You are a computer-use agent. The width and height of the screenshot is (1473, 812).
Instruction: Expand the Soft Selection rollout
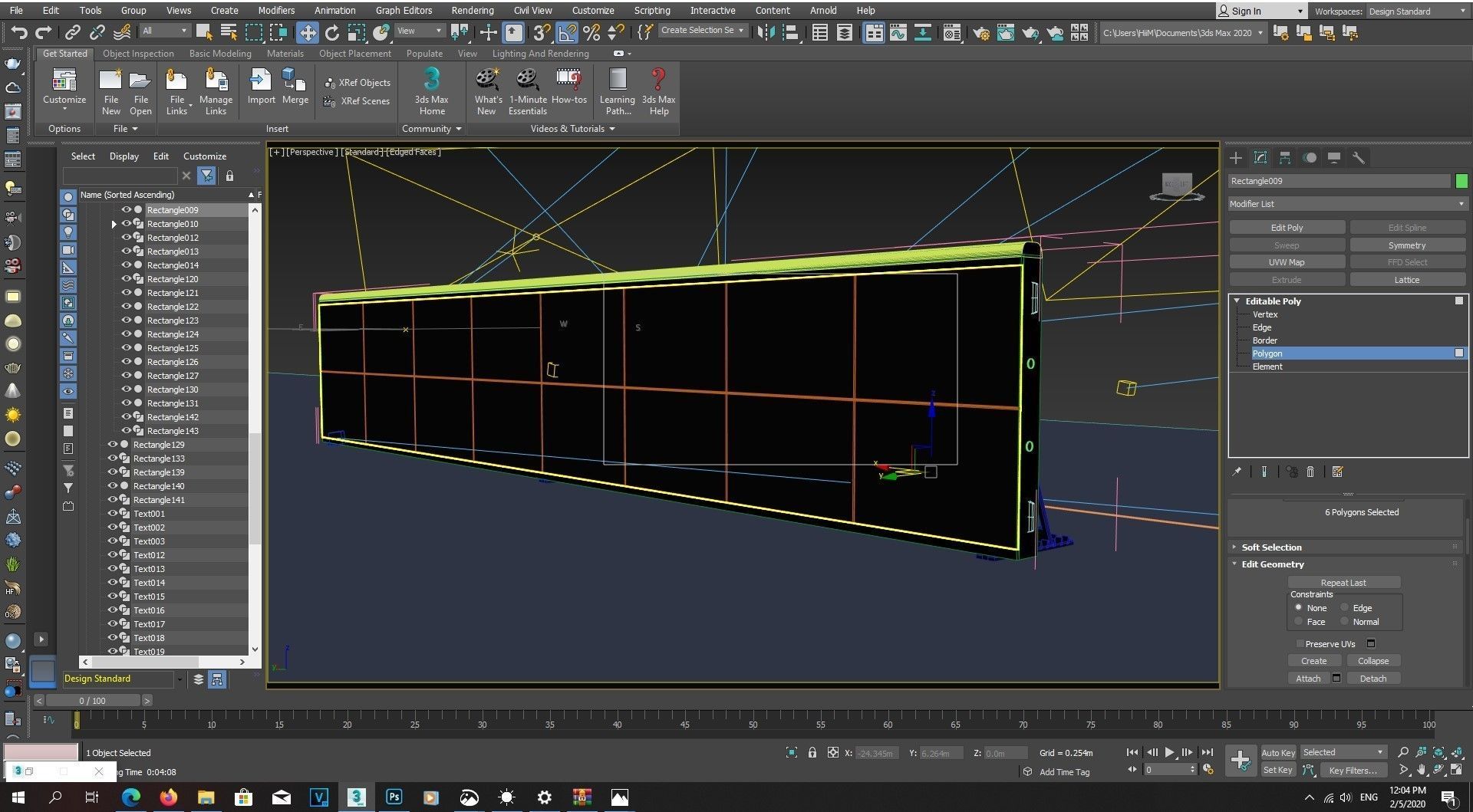click(x=1271, y=547)
